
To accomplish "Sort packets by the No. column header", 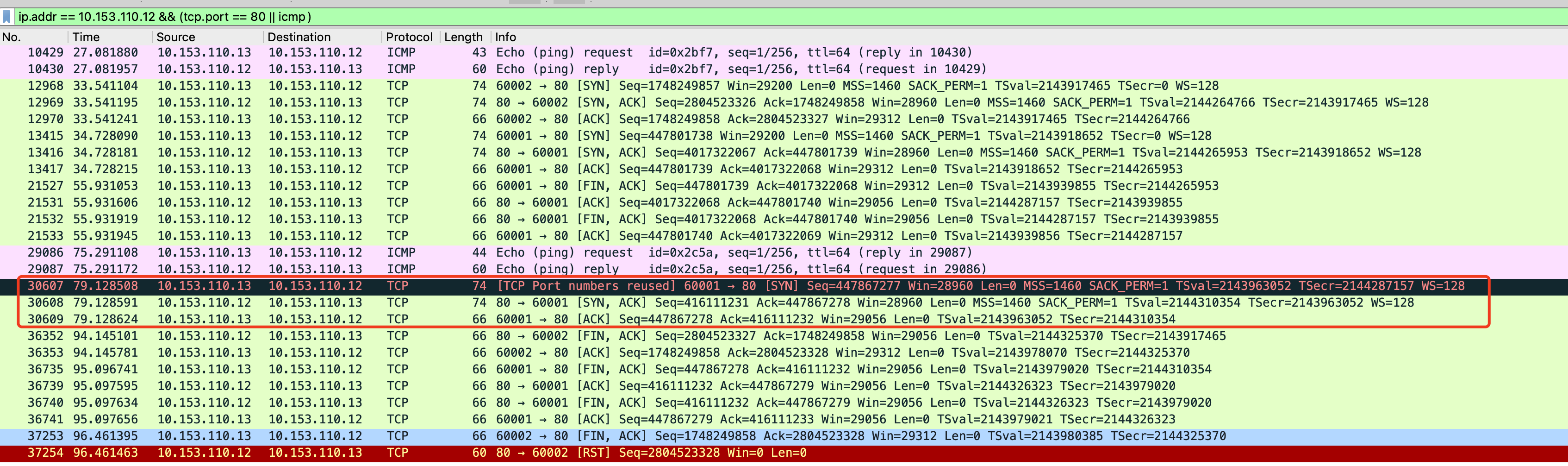I will pos(18,37).
